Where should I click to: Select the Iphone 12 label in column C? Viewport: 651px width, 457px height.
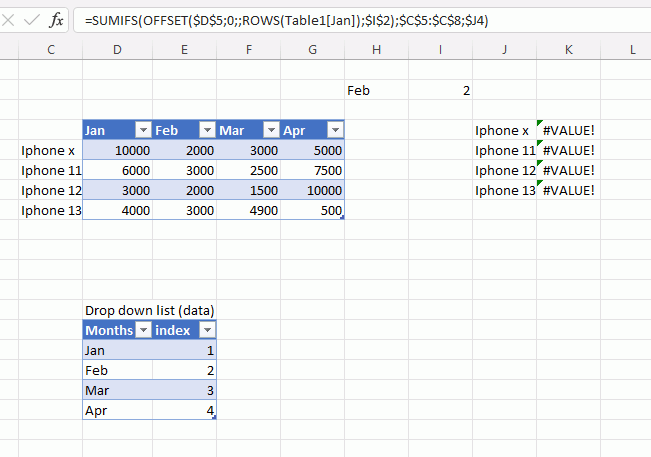[x=51, y=190]
